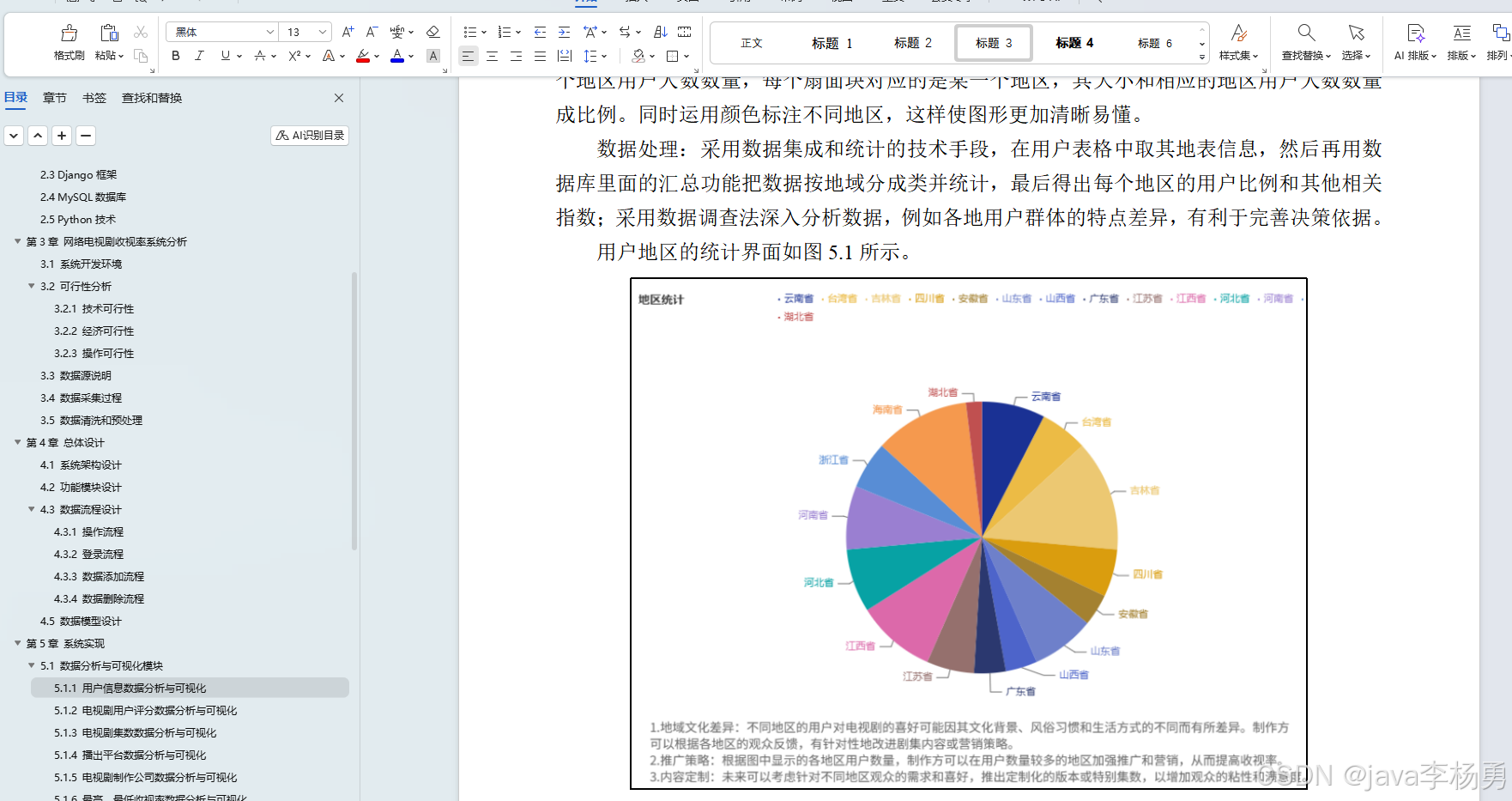Apply the 标题 2 heading style
Image resolution: width=1512 pixels, height=801 pixels.
[912, 42]
